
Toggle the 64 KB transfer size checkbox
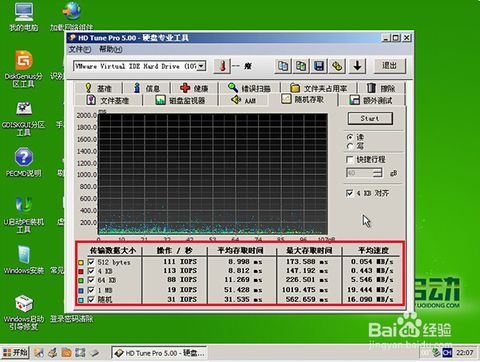(x=91, y=280)
